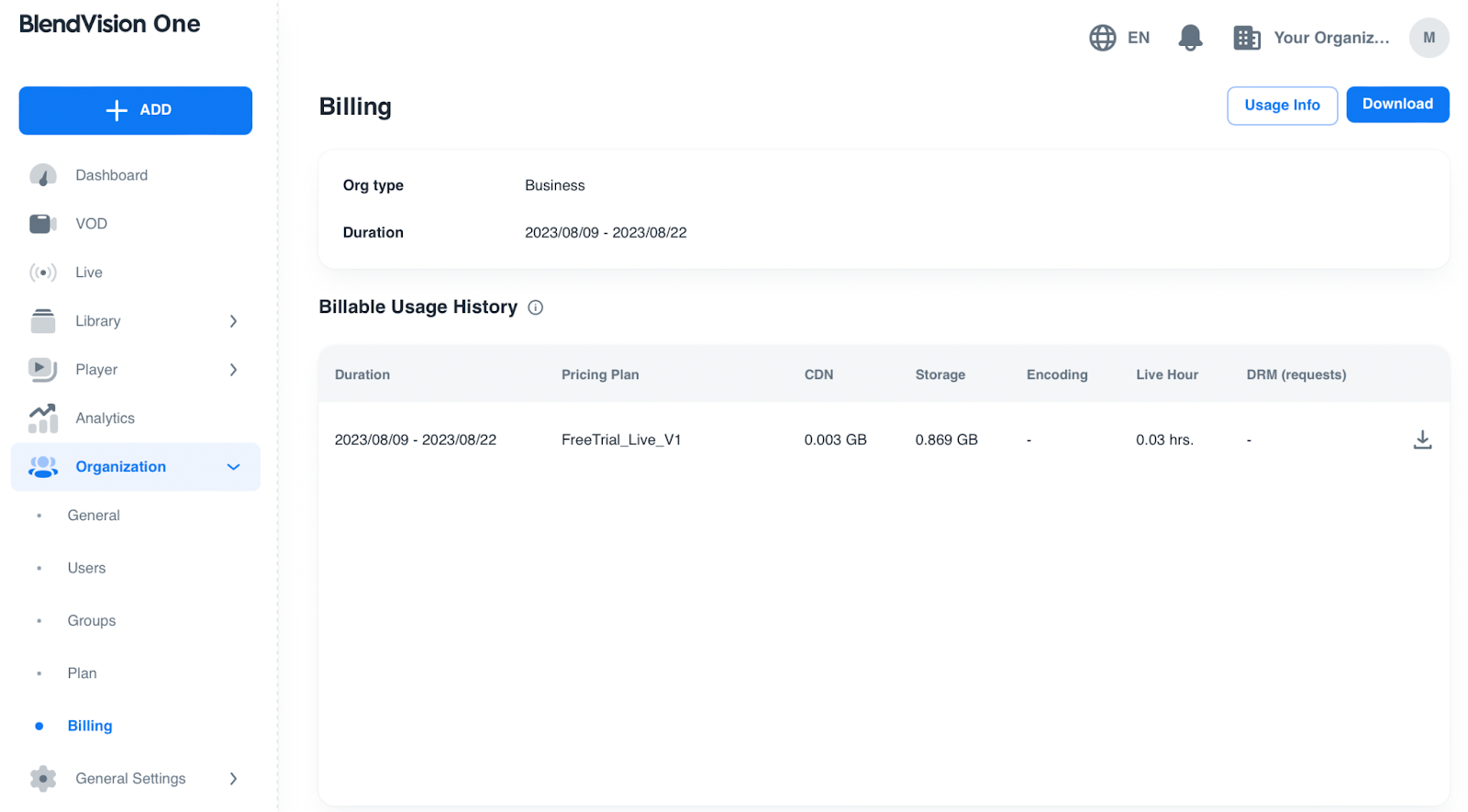Expand the Library submenu chevron
The image size is (1468, 812).
pos(233,321)
